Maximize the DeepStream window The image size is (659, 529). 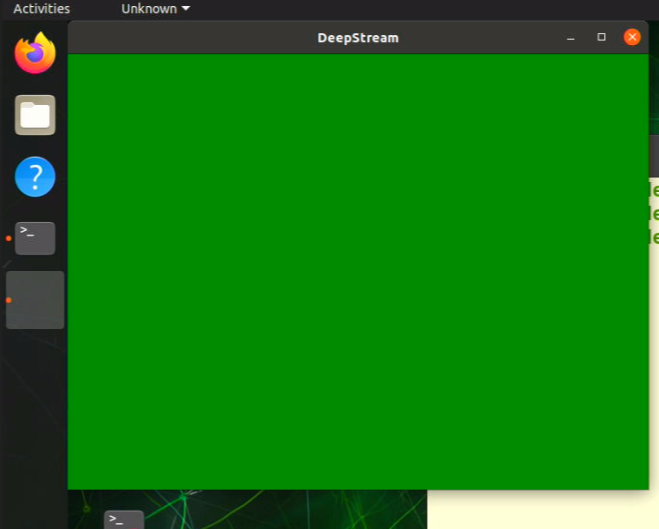(x=601, y=37)
